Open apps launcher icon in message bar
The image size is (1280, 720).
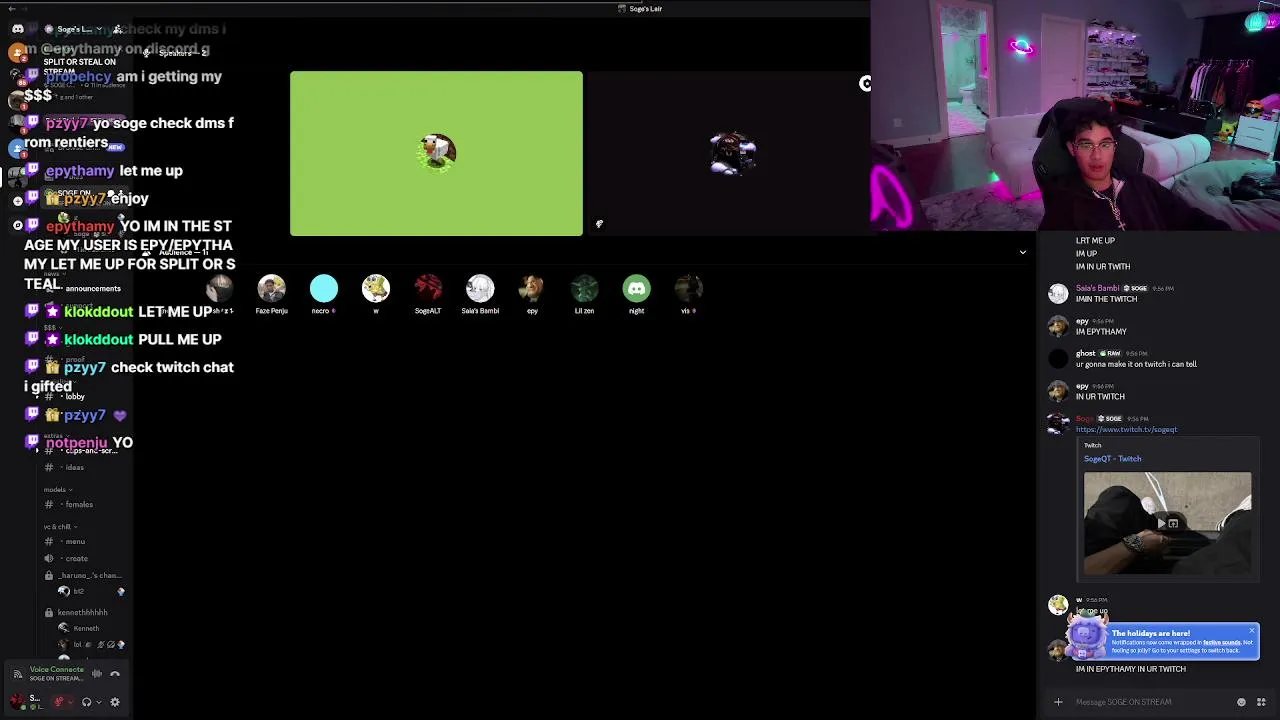(1261, 702)
